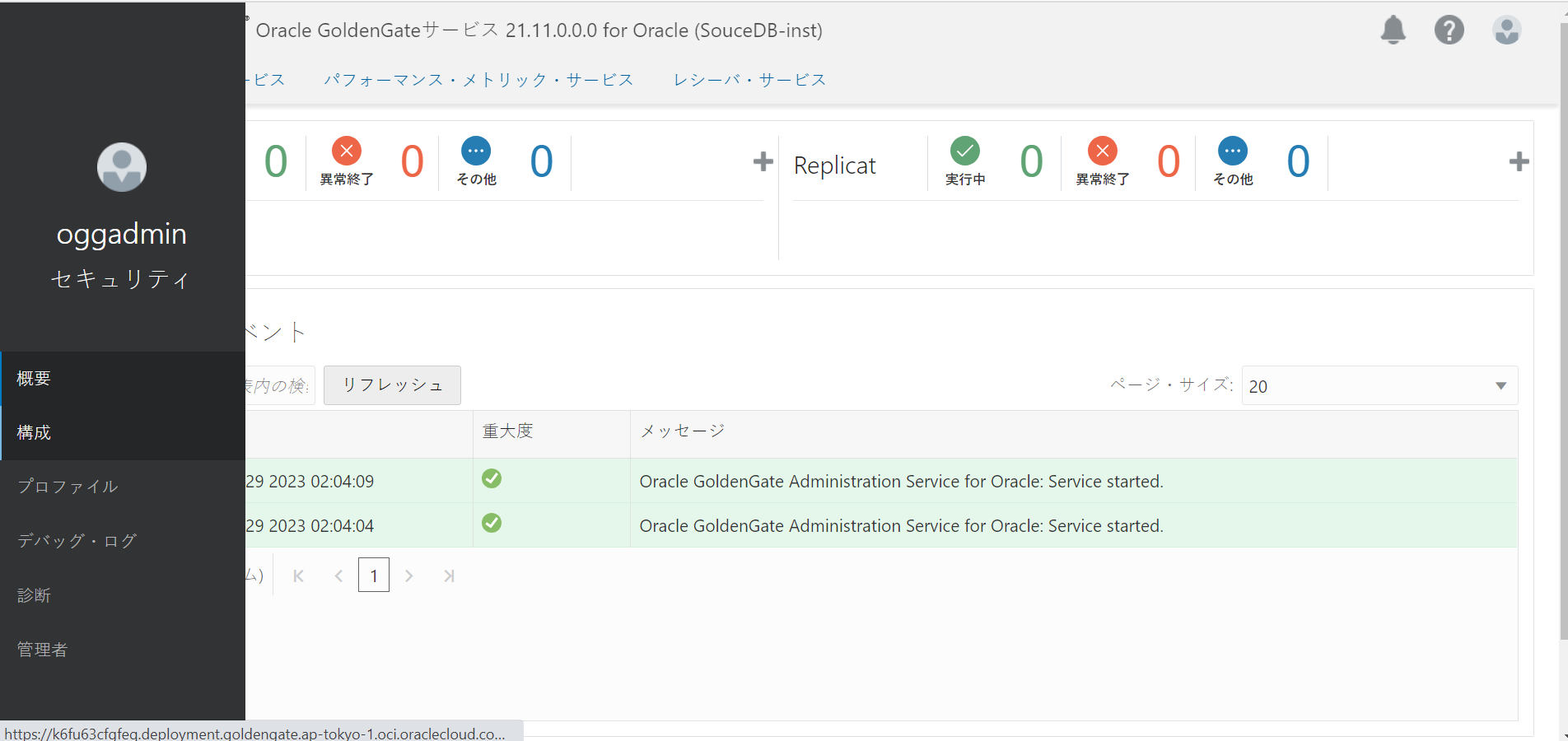1568x741 pixels.
Task: Add a new Extract with plus icon
Action: click(763, 161)
